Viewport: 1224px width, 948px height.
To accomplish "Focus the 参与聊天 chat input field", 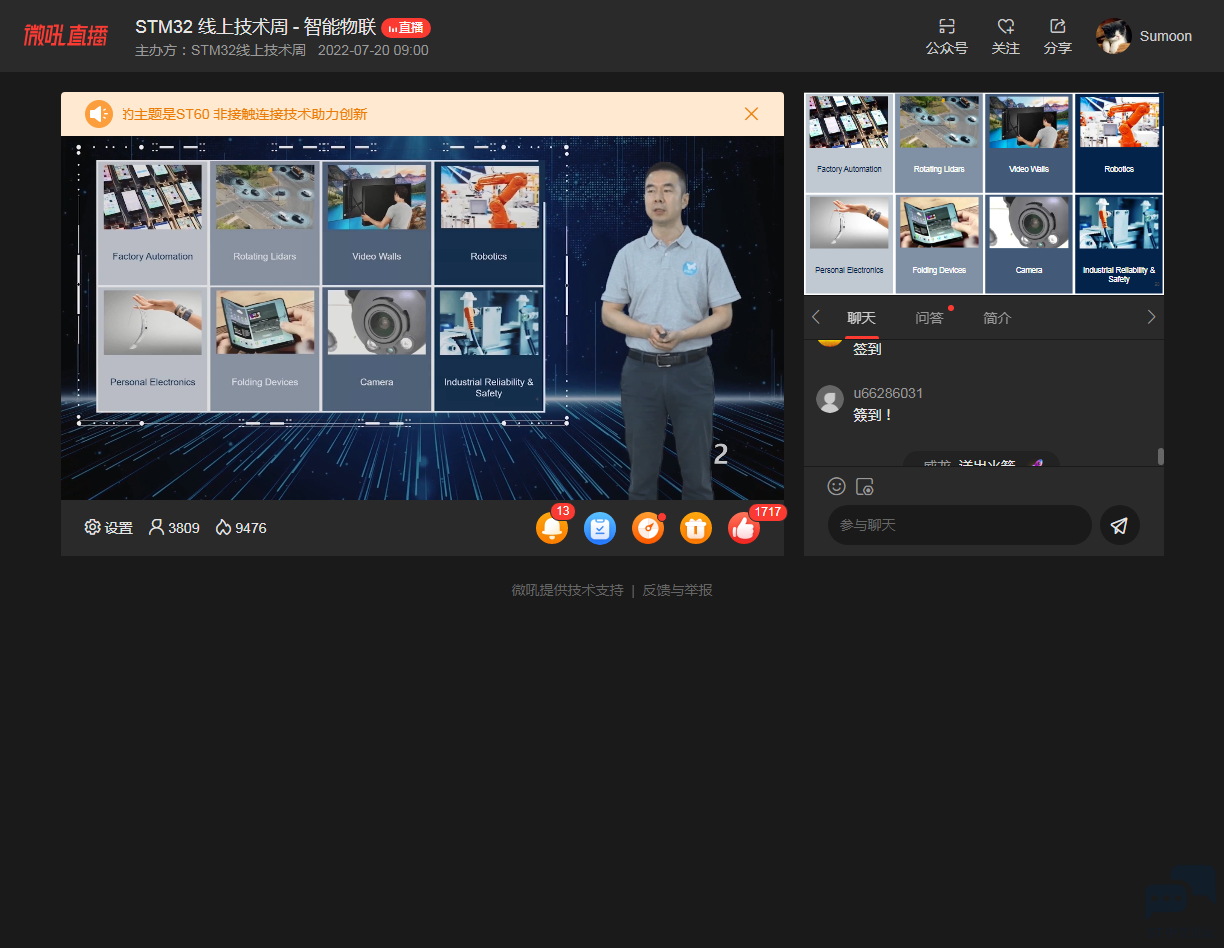I will coord(960,525).
